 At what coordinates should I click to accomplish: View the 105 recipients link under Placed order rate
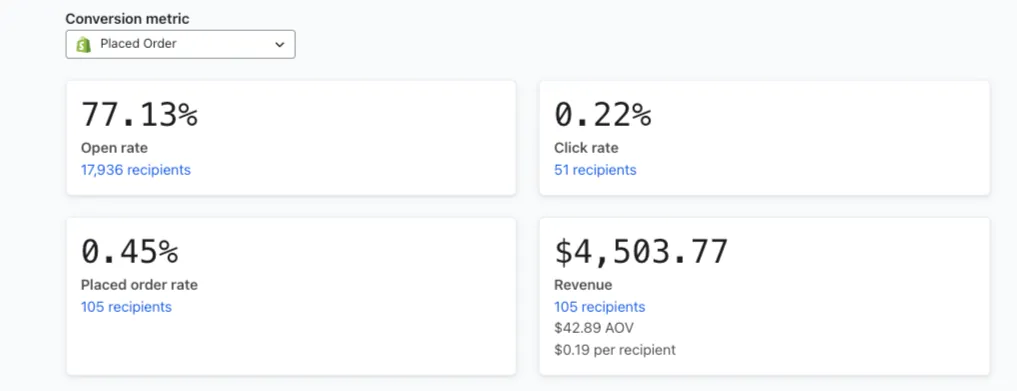(x=126, y=307)
